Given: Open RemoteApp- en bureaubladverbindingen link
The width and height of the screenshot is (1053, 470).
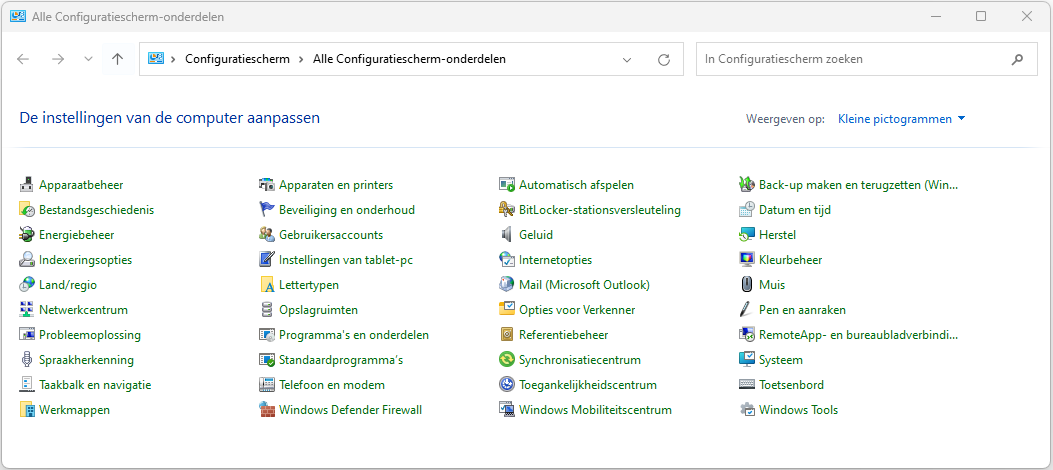Looking at the screenshot, I should [859, 335].
